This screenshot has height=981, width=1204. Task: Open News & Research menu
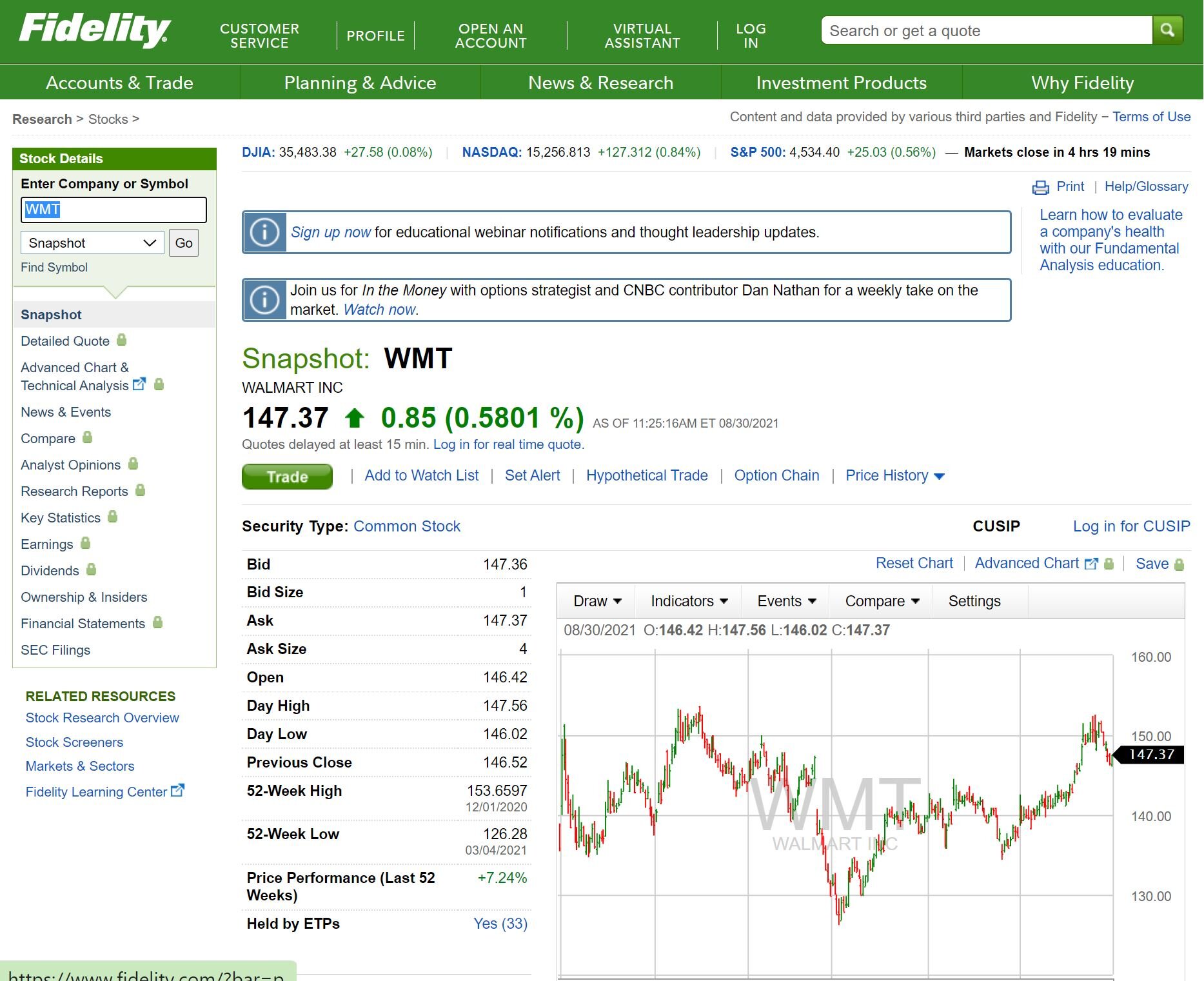click(x=601, y=83)
